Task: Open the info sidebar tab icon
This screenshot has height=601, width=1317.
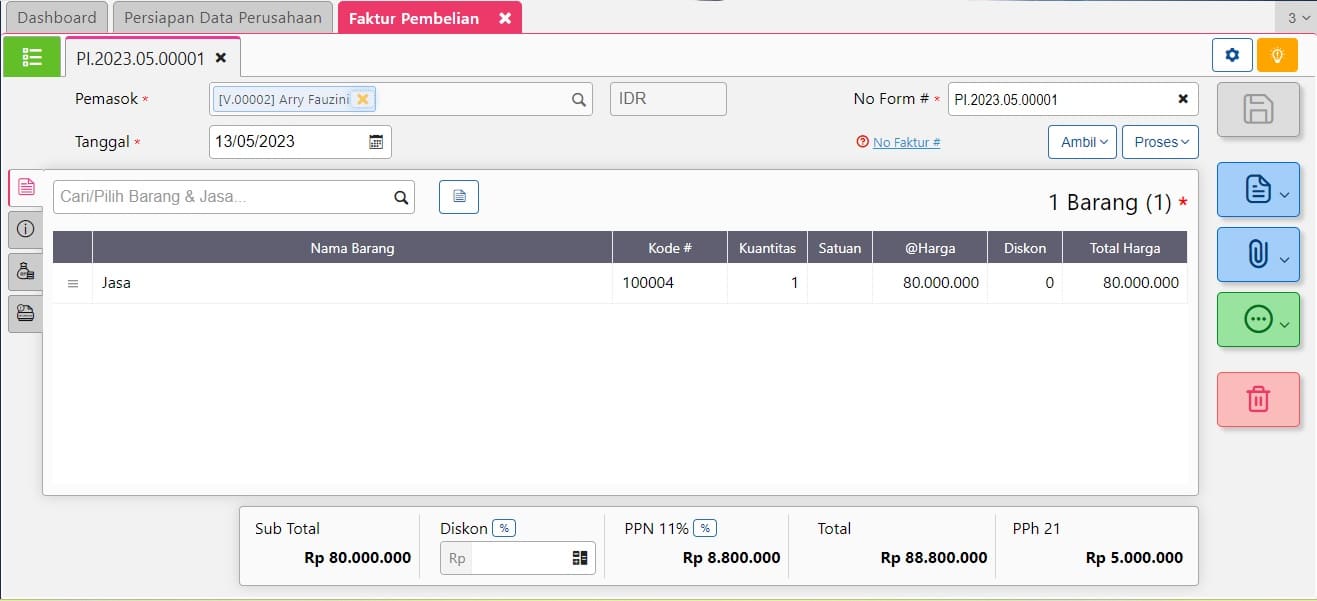Action: point(26,229)
